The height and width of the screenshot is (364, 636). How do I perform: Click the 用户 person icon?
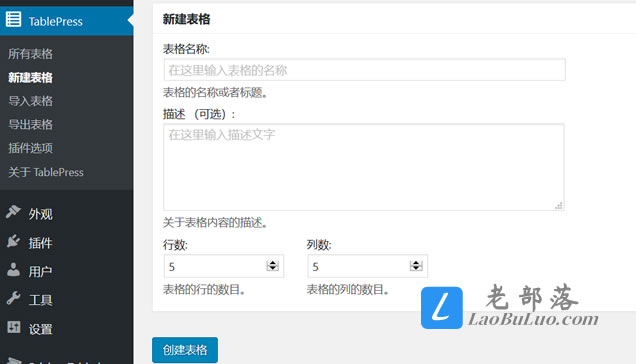13,269
